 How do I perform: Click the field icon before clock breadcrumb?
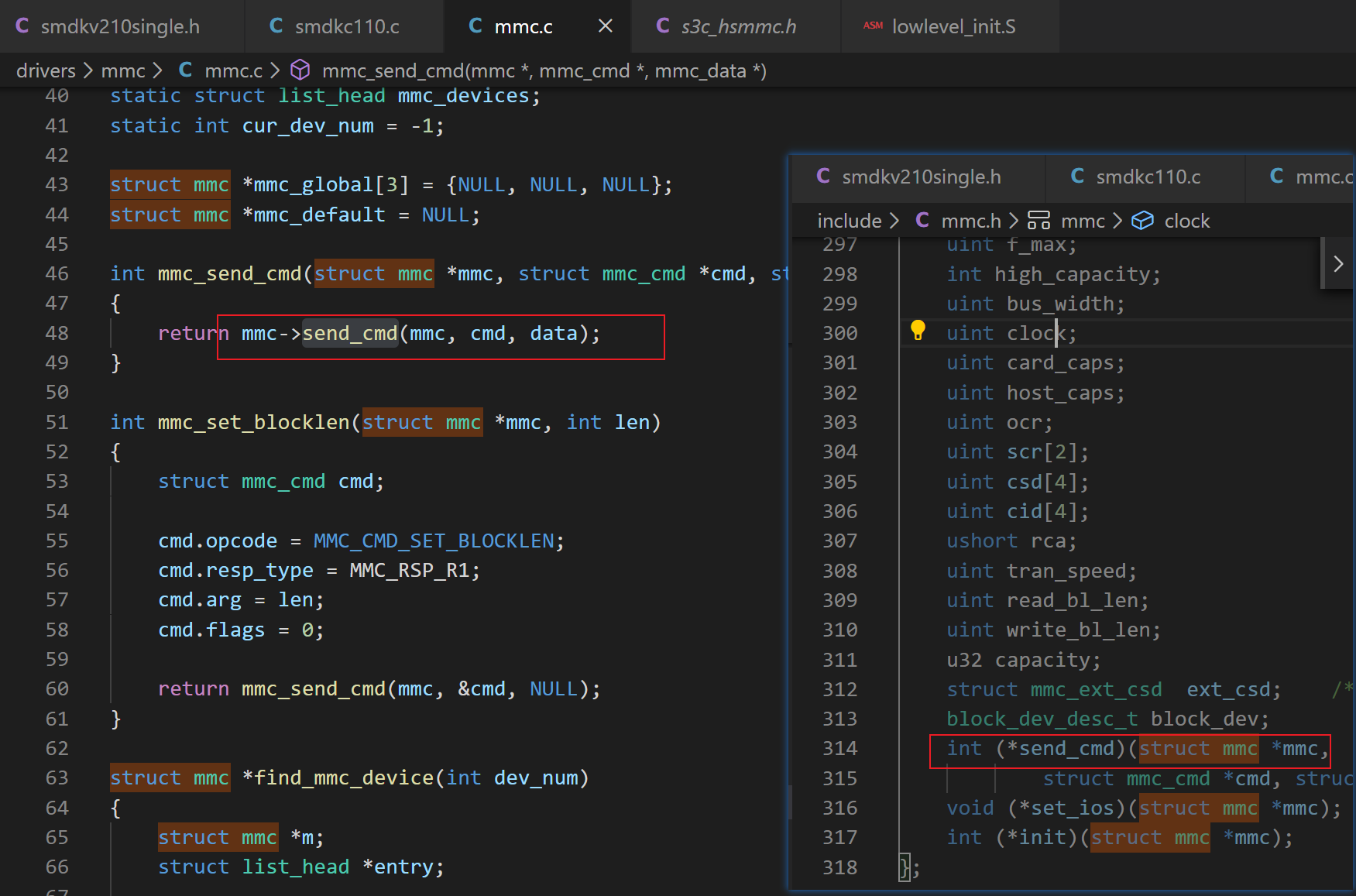[x=1142, y=221]
